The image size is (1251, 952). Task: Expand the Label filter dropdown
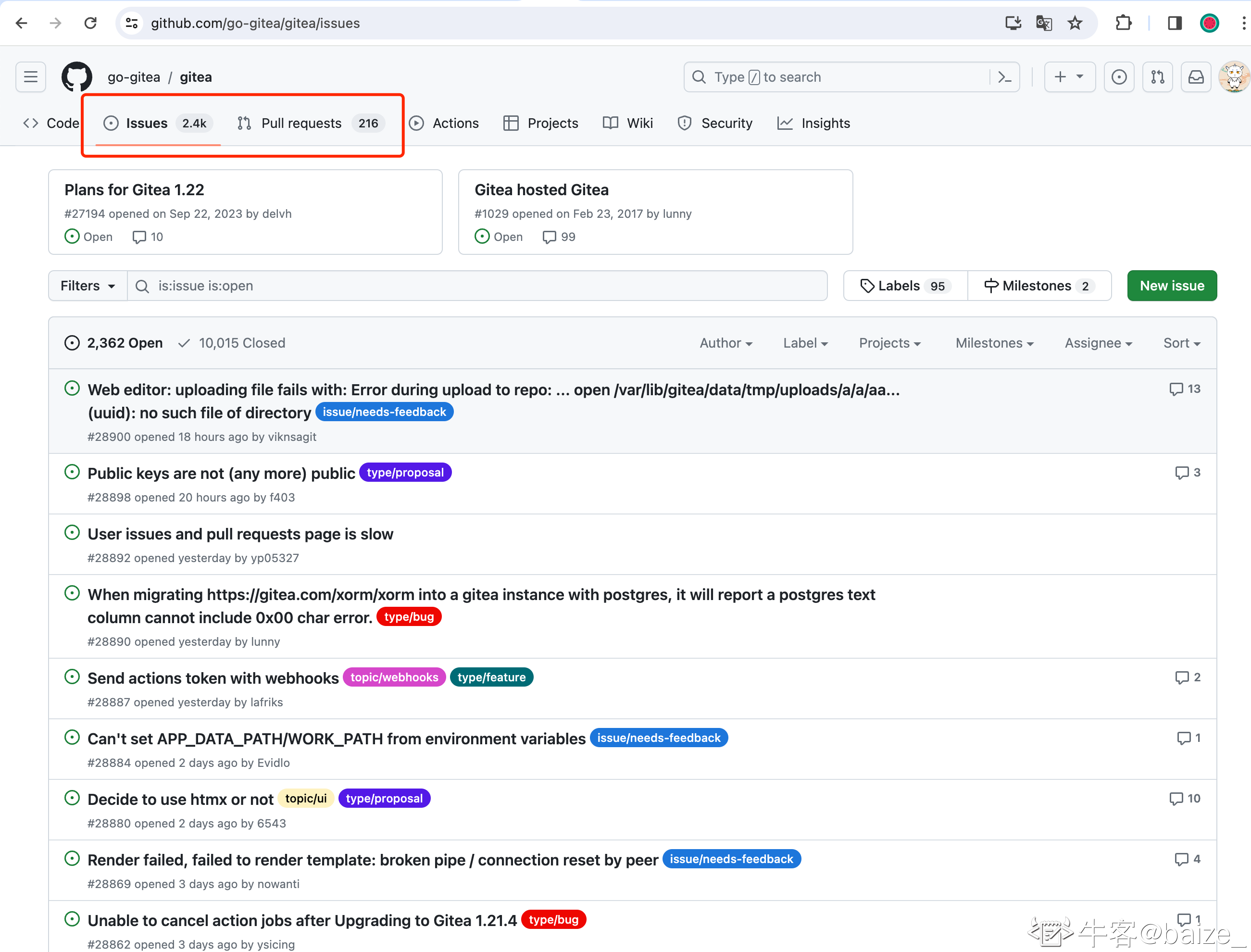(x=805, y=343)
